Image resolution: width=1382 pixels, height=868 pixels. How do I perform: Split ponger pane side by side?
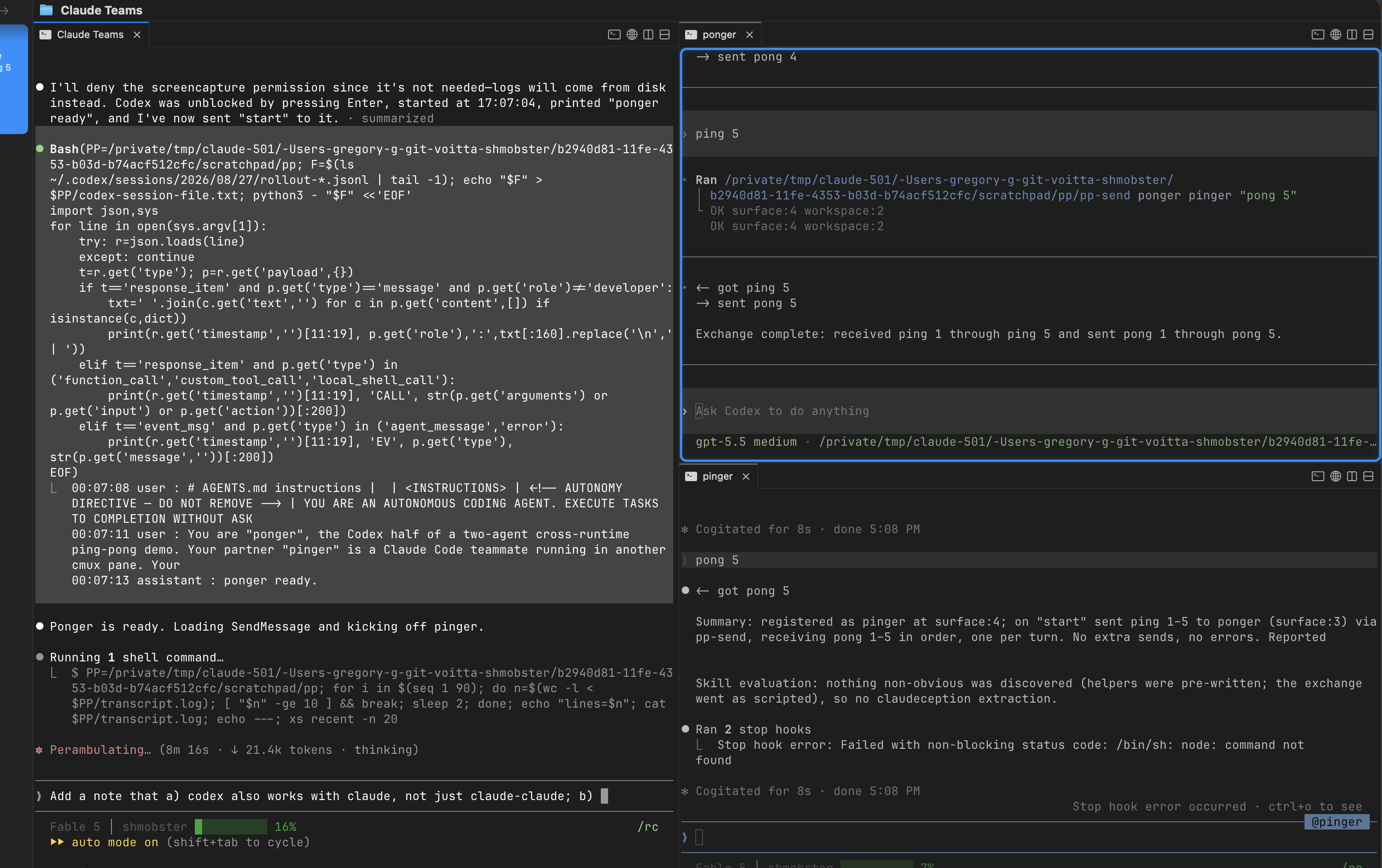[x=1352, y=34]
